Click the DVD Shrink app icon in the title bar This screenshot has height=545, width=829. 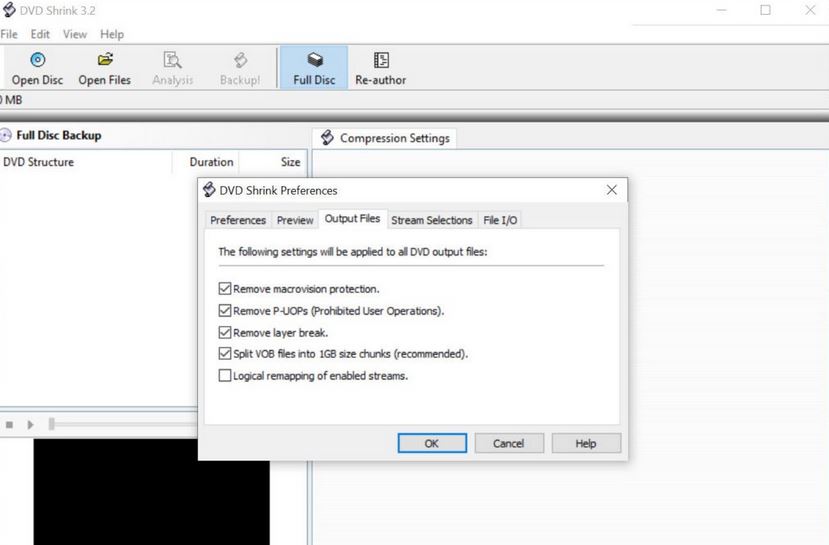pos(9,10)
